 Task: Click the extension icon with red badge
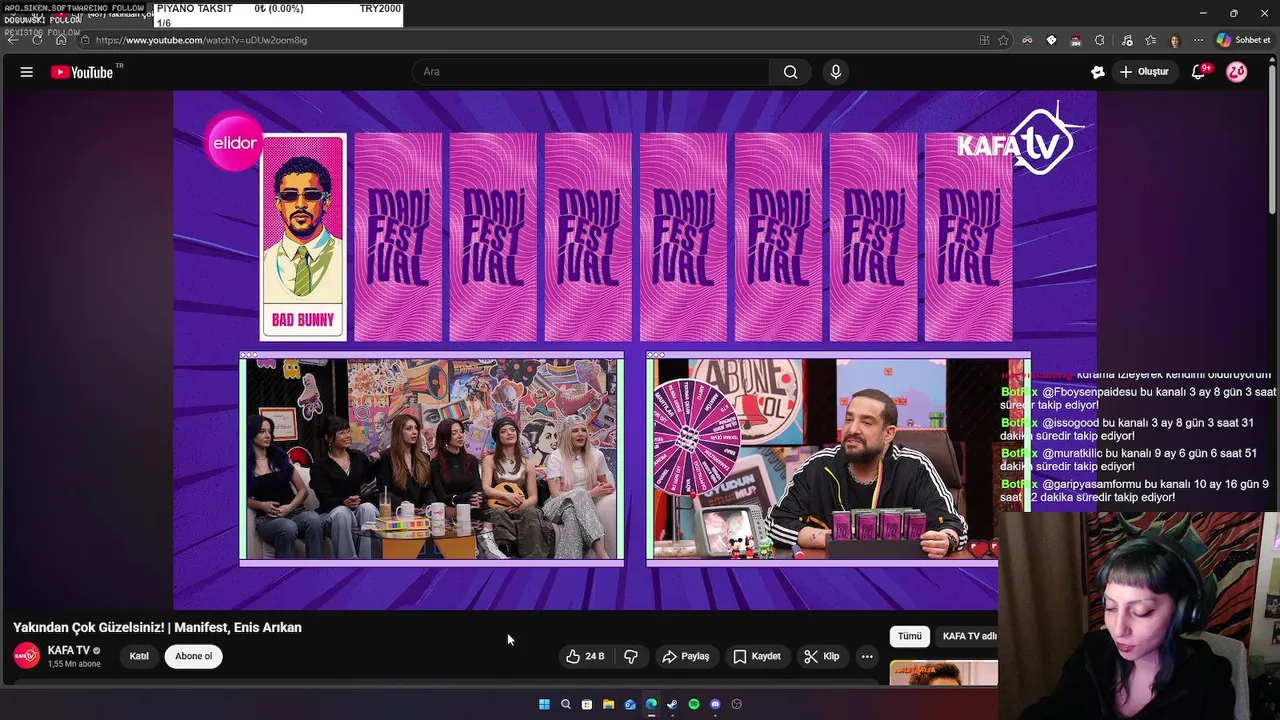click(1075, 40)
